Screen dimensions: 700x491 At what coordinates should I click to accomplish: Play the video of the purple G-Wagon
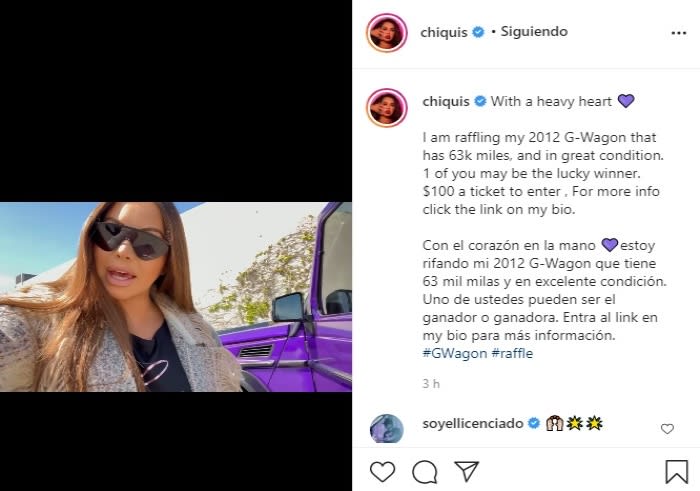[x=176, y=297]
